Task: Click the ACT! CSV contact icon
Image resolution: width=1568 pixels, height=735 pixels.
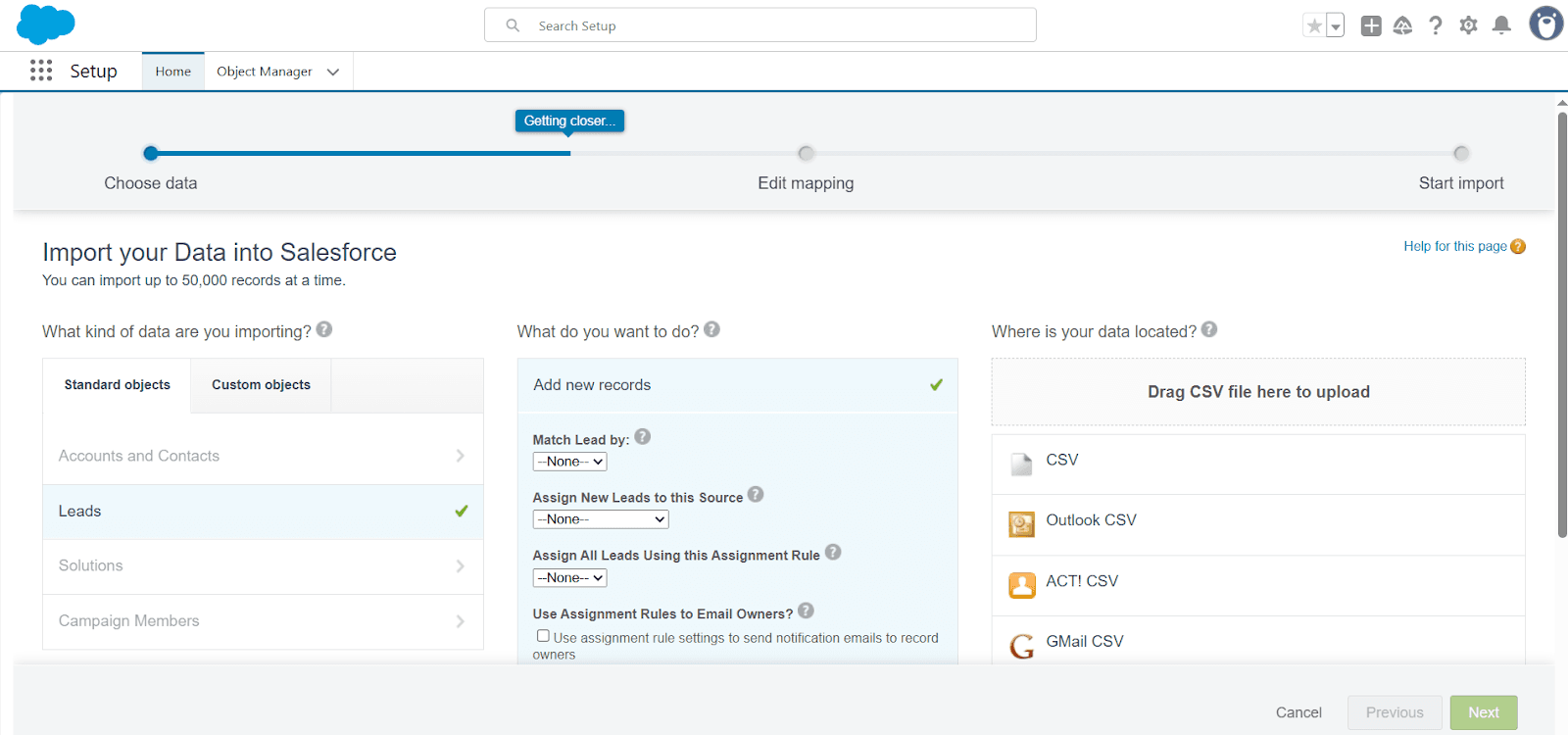Action: point(1022,585)
